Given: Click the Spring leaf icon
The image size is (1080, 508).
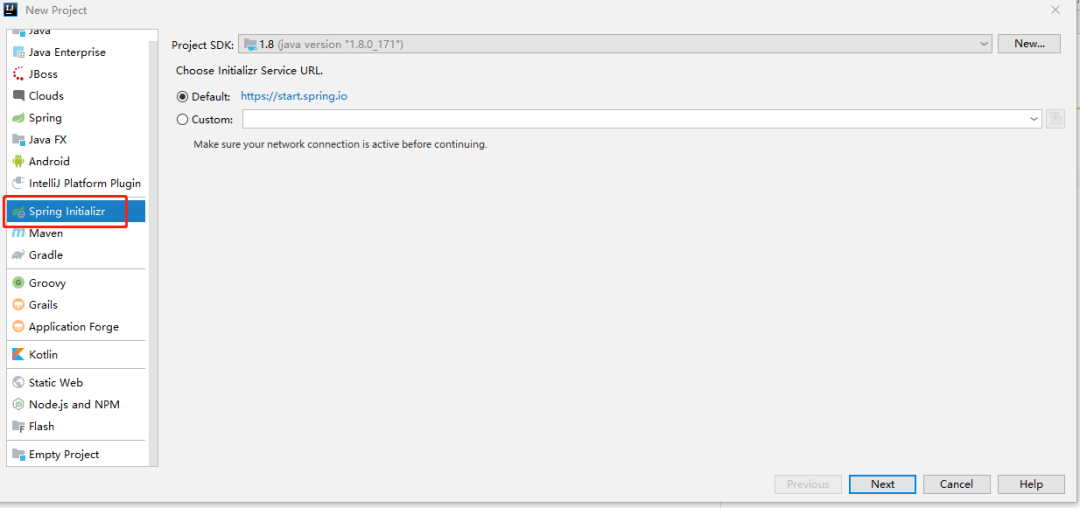Looking at the screenshot, I should [19, 118].
